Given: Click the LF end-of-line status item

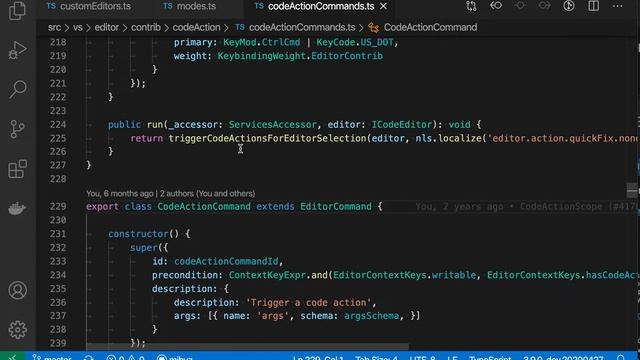Looking at the screenshot, I should point(452,358).
